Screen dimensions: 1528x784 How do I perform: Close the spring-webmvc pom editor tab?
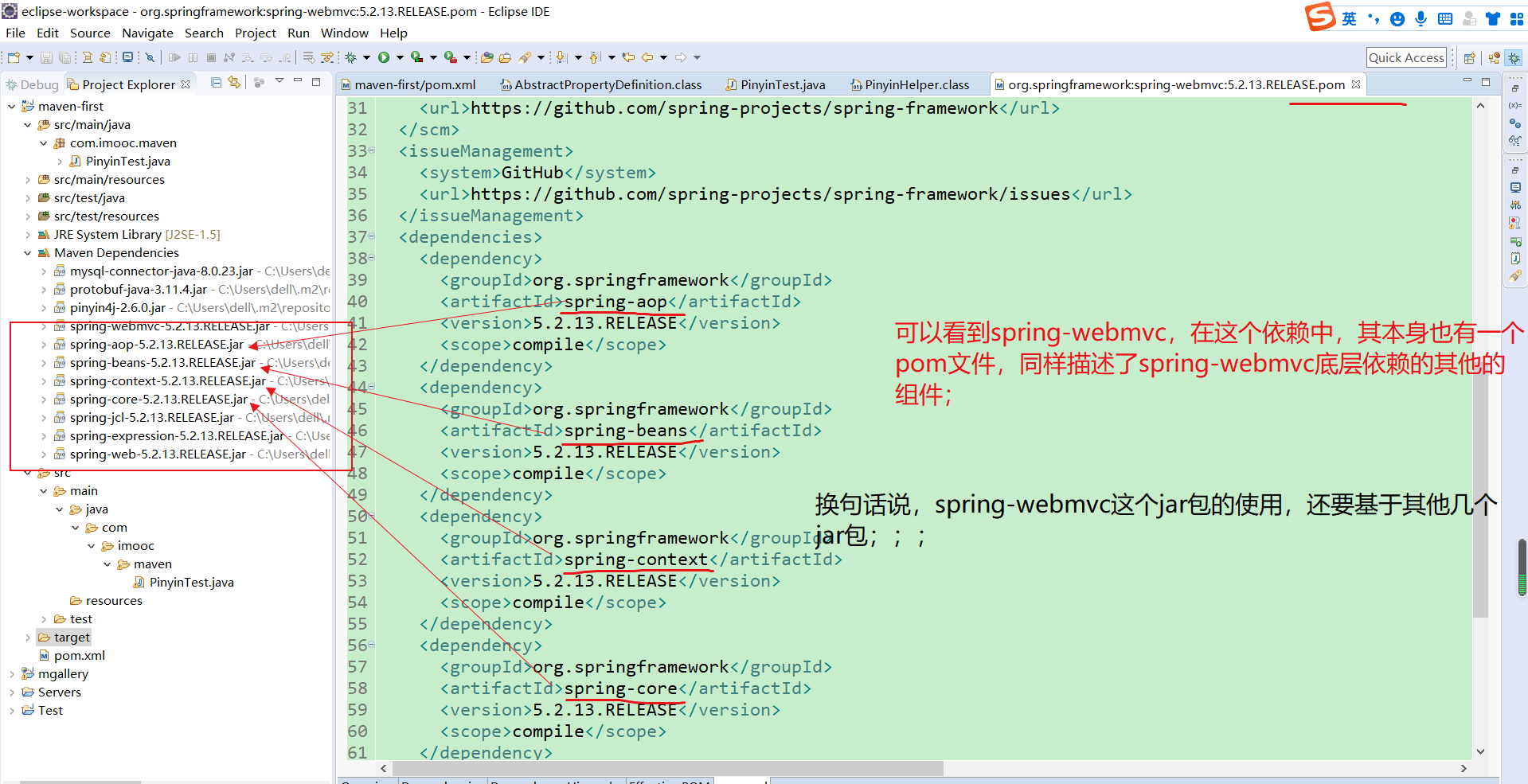[x=1356, y=84]
